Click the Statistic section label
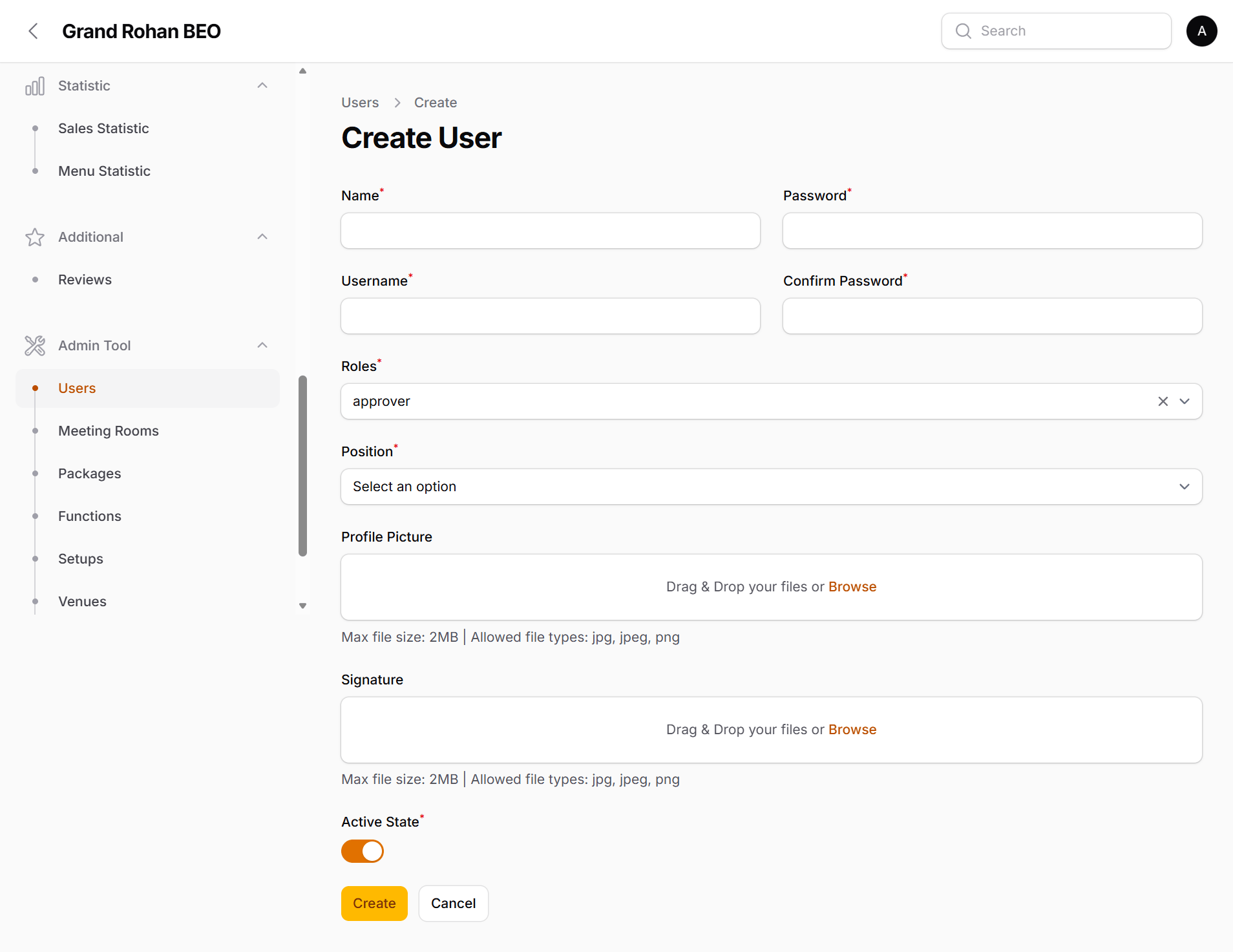Image resolution: width=1233 pixels, height=952 pixels. [x=84, y=86]
